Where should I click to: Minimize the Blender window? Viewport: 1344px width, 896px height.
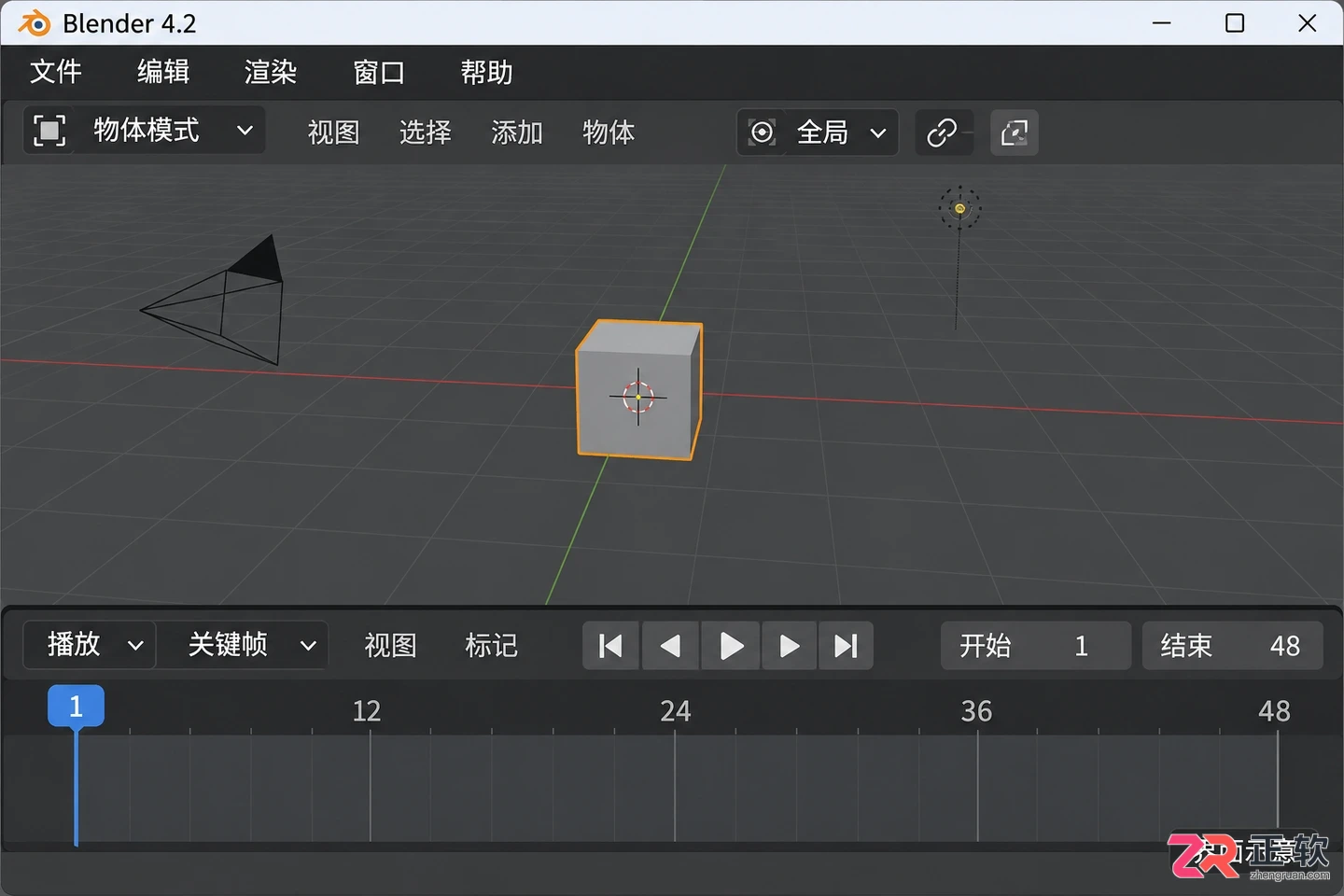(x=1162, y=22)
